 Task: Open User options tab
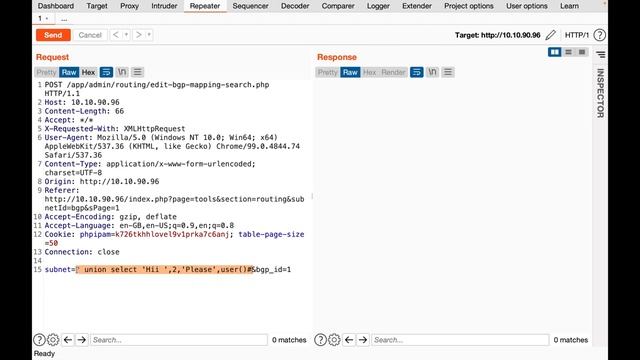[527, 6]
